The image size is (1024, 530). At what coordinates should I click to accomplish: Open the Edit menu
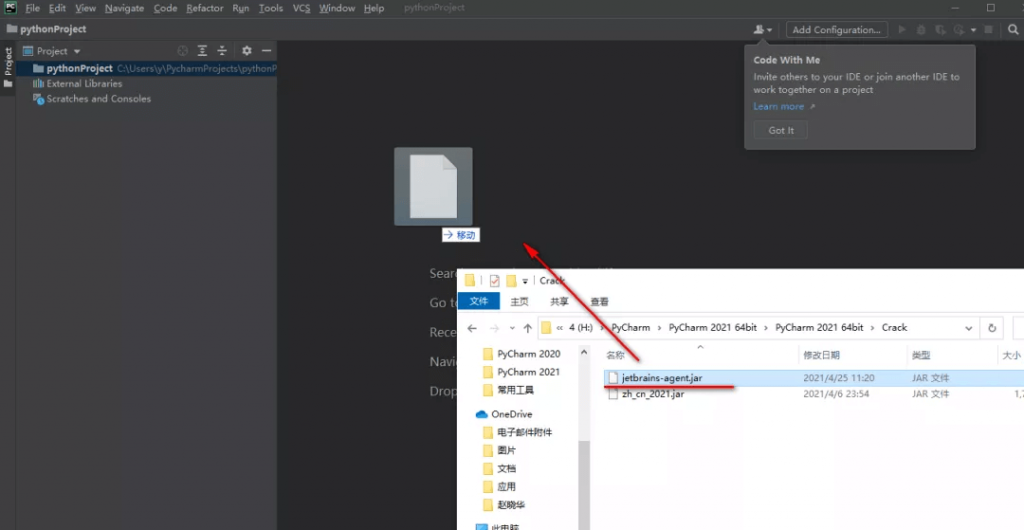coord(57,8)
